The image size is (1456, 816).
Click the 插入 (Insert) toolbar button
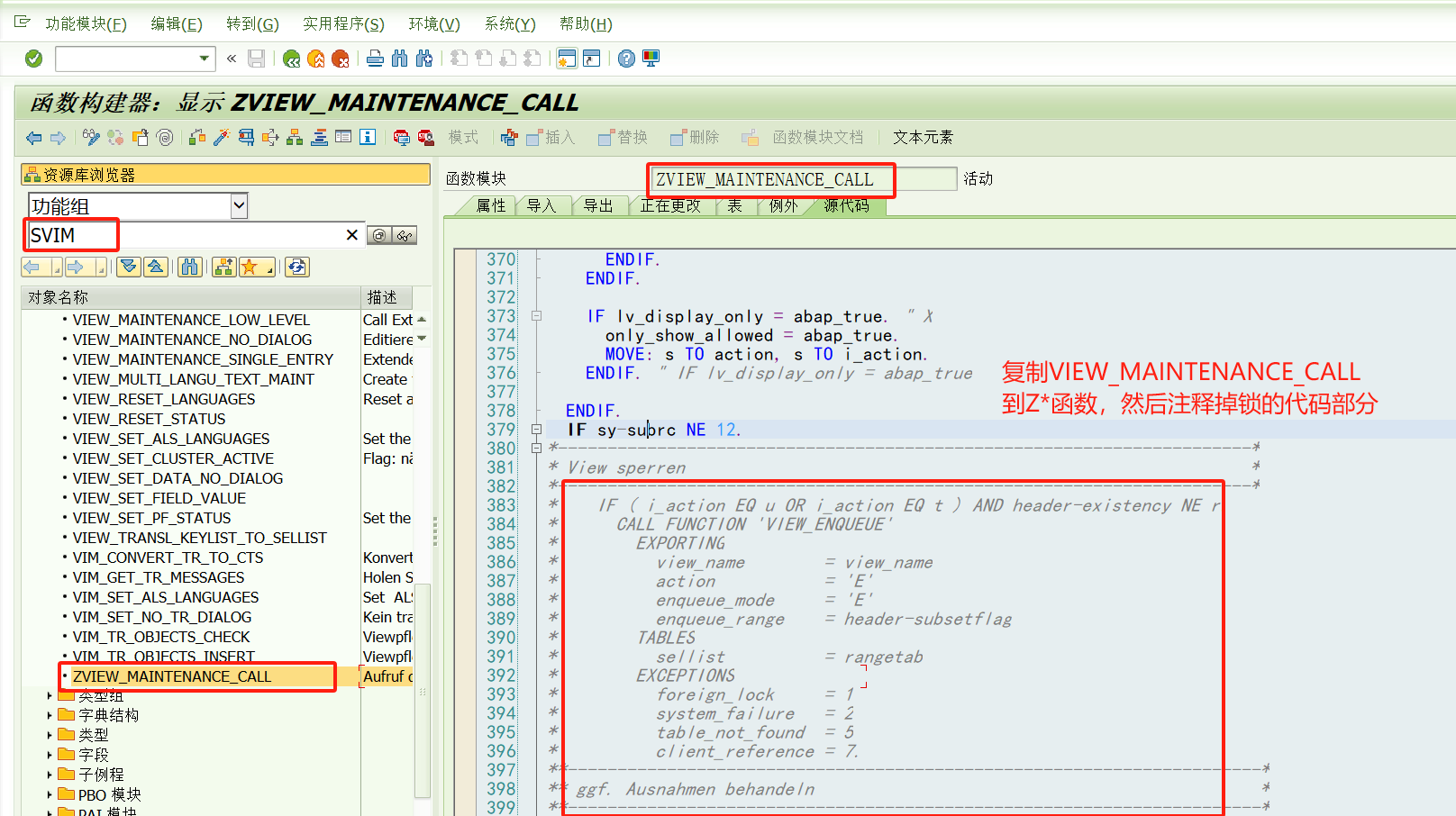tap(550, 138)
